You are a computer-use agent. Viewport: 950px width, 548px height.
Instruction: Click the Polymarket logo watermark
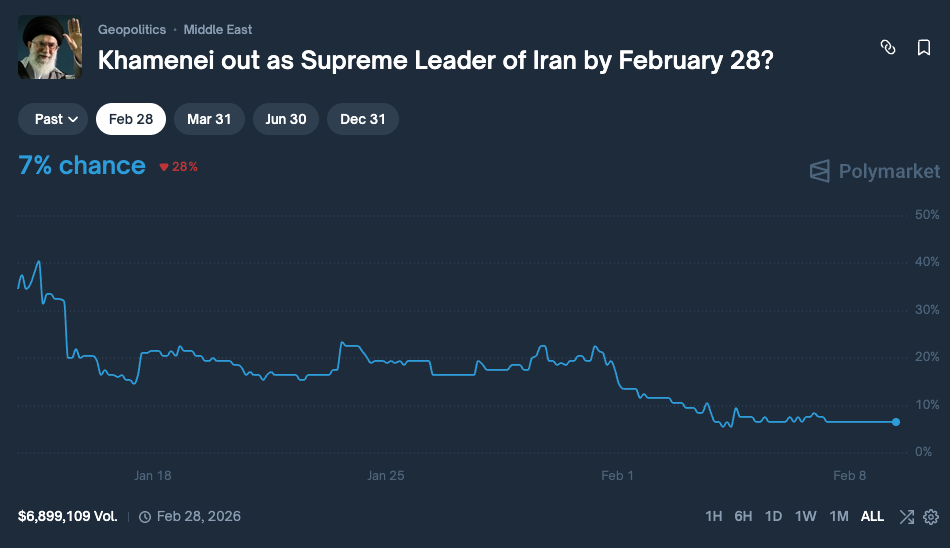[875, 171]
